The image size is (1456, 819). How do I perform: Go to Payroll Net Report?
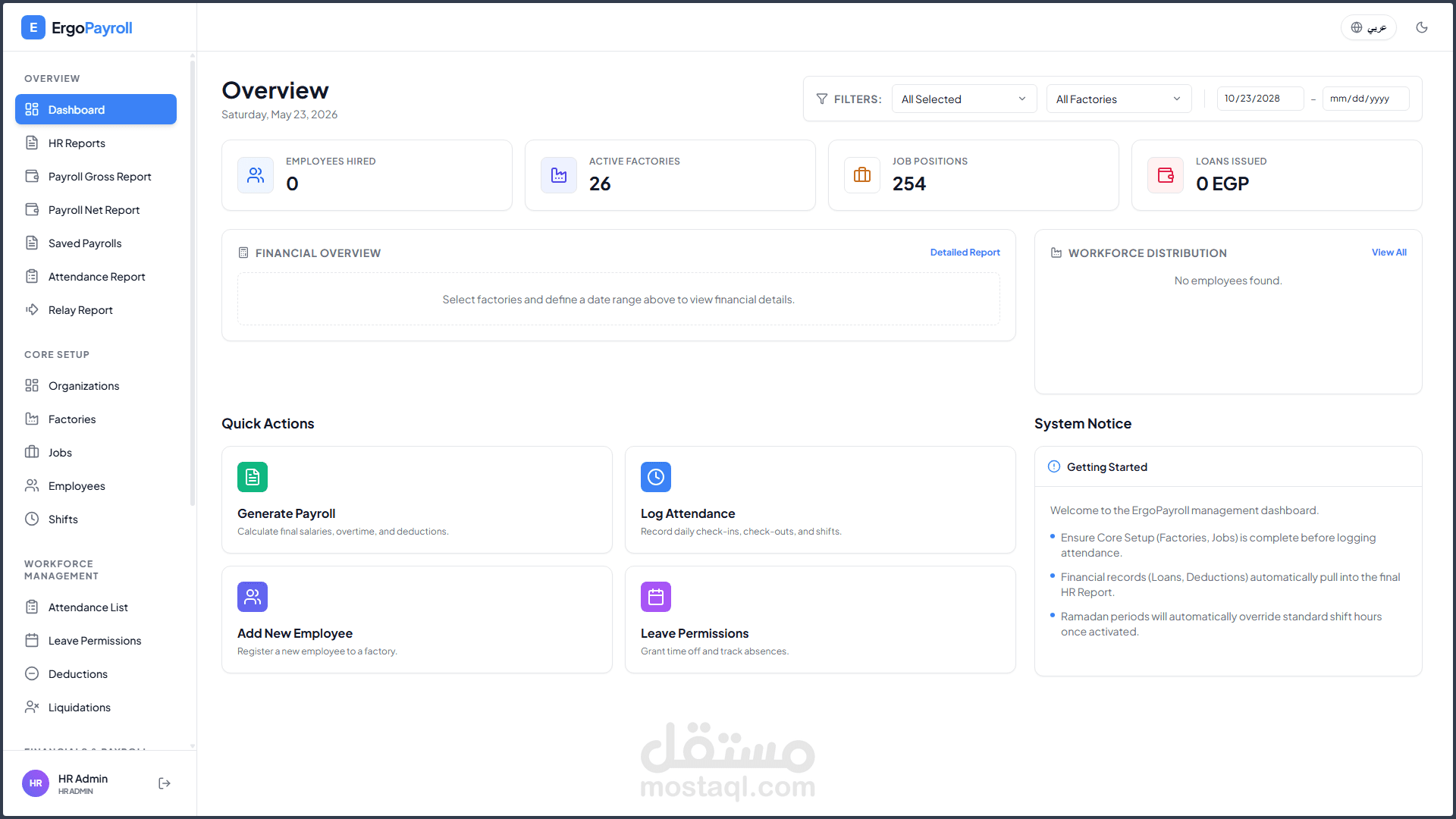96,210
